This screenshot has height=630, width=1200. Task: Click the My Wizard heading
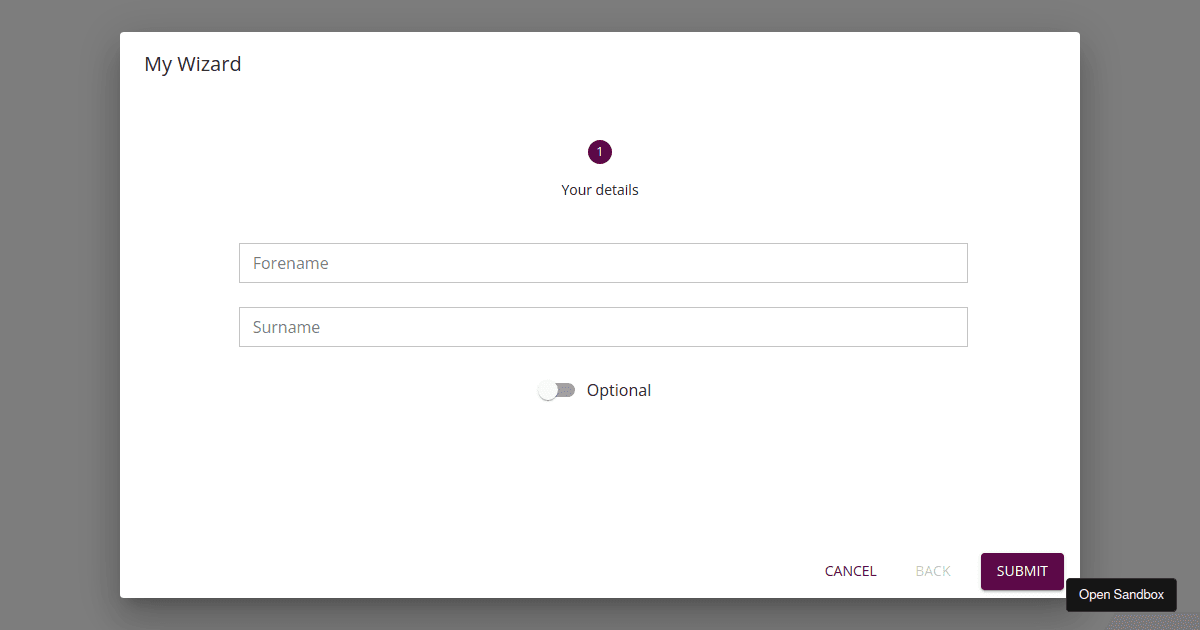click(192, 63)
